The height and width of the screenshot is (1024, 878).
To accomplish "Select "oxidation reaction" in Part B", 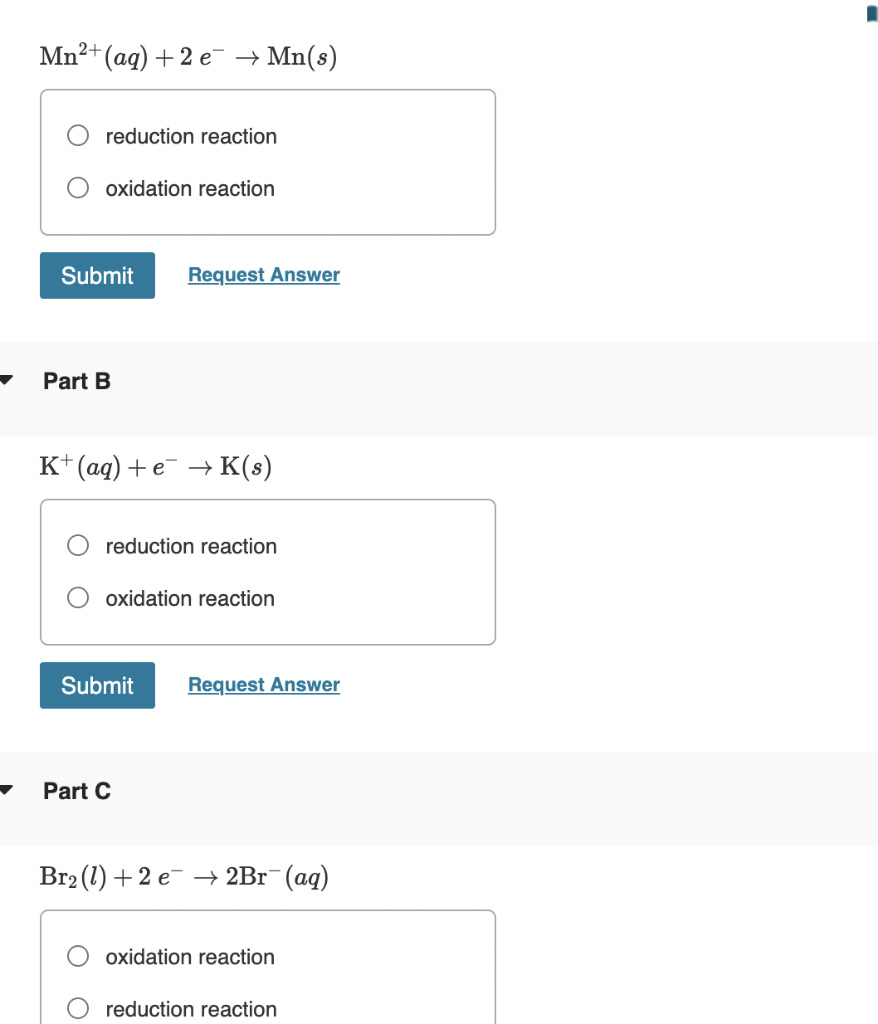I will (x=77, y=597).
